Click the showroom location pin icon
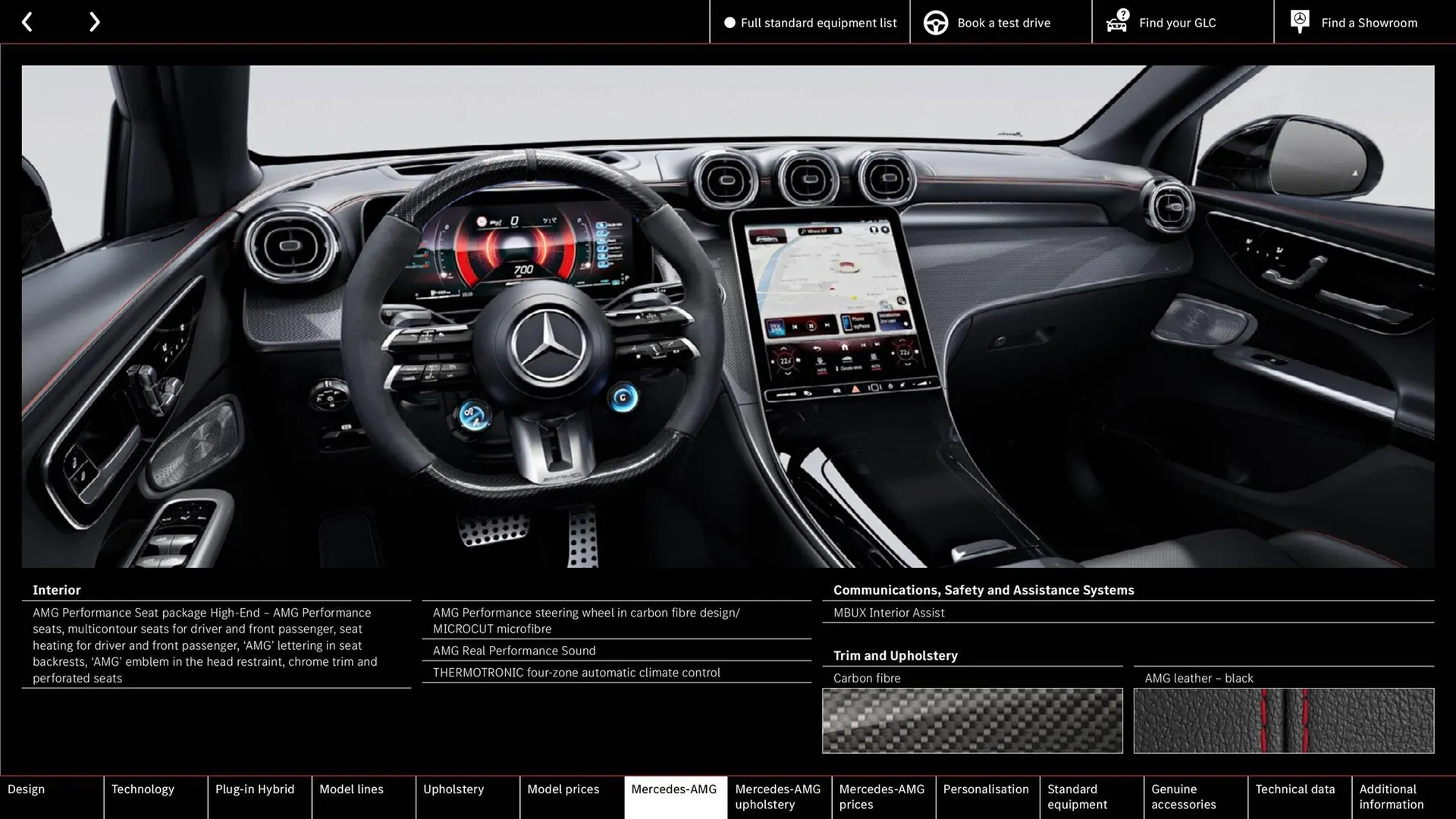This screenshot has height=819, width=1456. click(x=1299, y=21)
